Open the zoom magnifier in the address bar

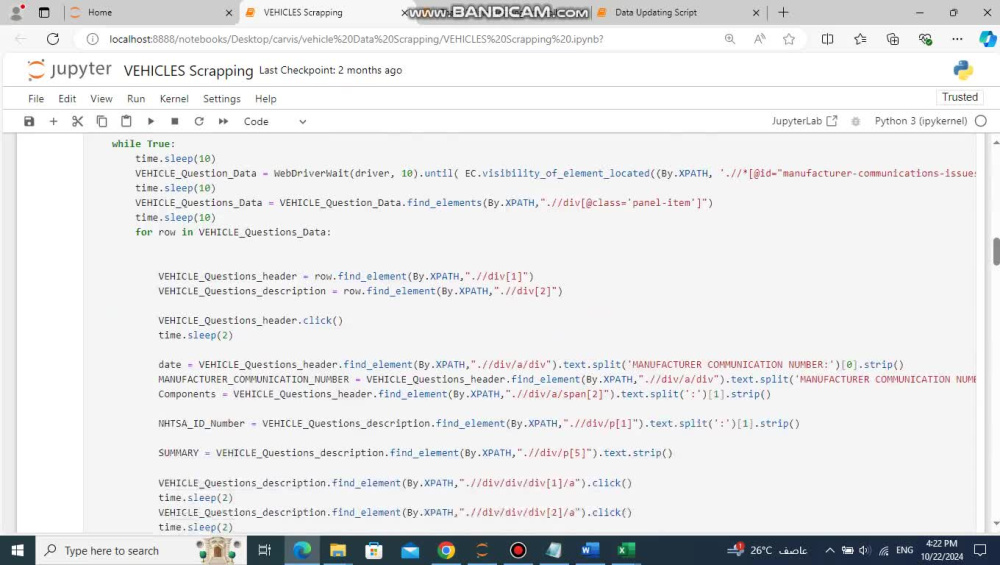pyautogui.click(x=730, y=39)
